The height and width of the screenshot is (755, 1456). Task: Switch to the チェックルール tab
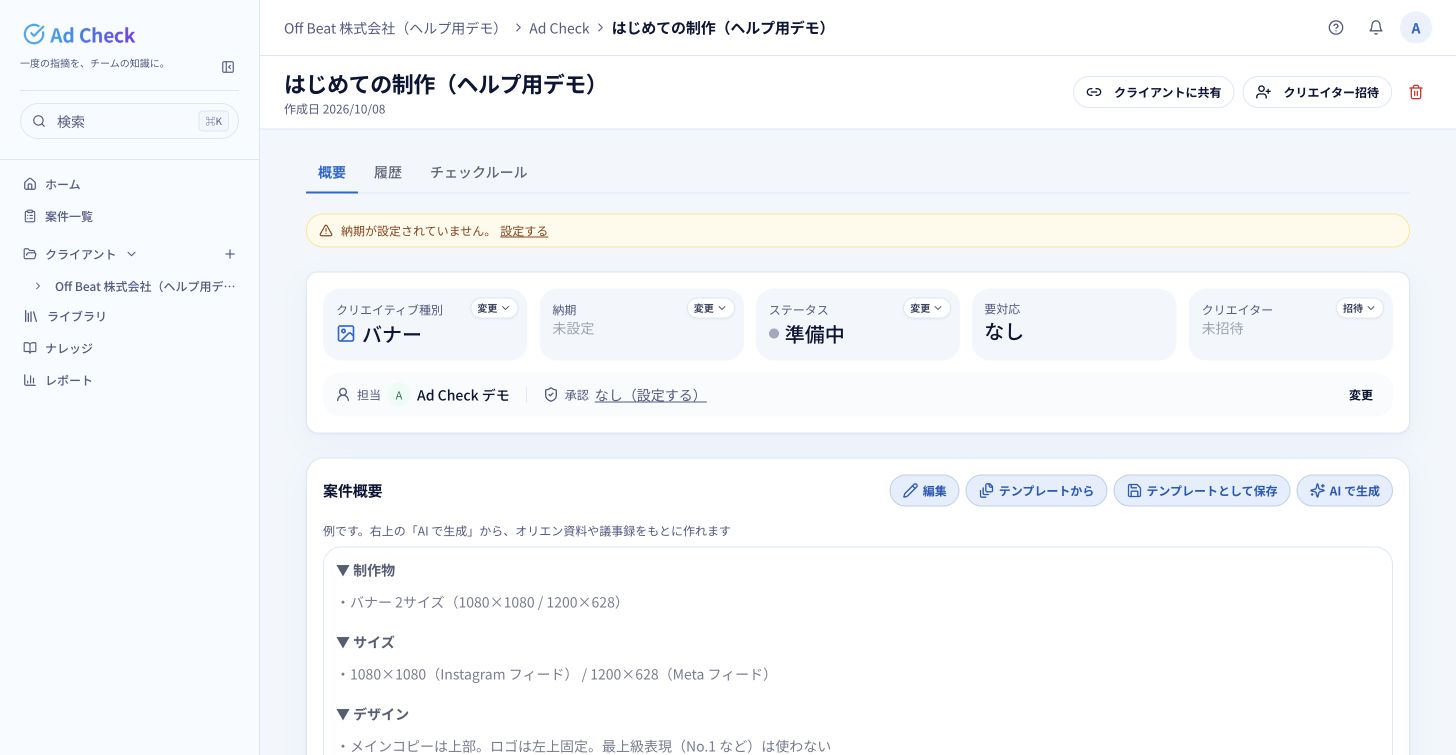479,172
